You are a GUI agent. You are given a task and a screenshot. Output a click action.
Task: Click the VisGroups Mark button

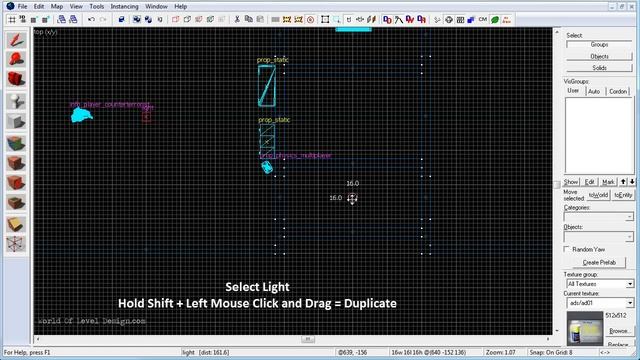point(608,182)
